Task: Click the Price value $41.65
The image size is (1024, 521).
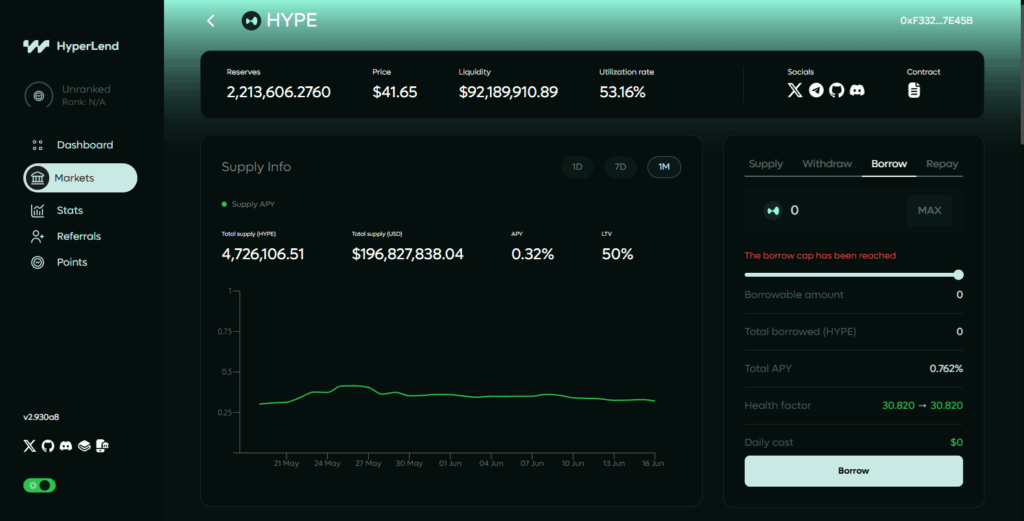Action: pyautogui.click(x=394, y=92)
